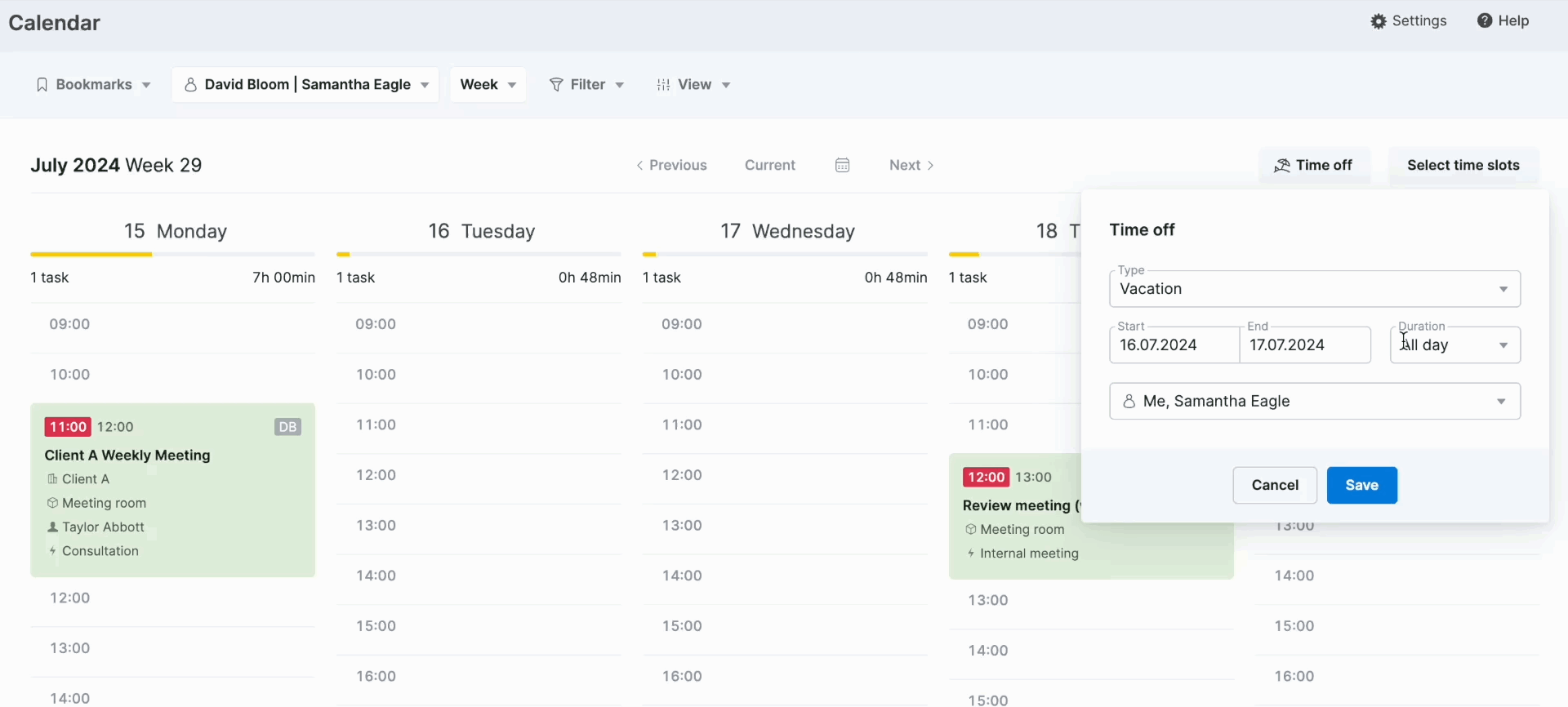Click the End date field 17.07.2024
This screenshot has width=1568, height=707.
point(1305,345)
